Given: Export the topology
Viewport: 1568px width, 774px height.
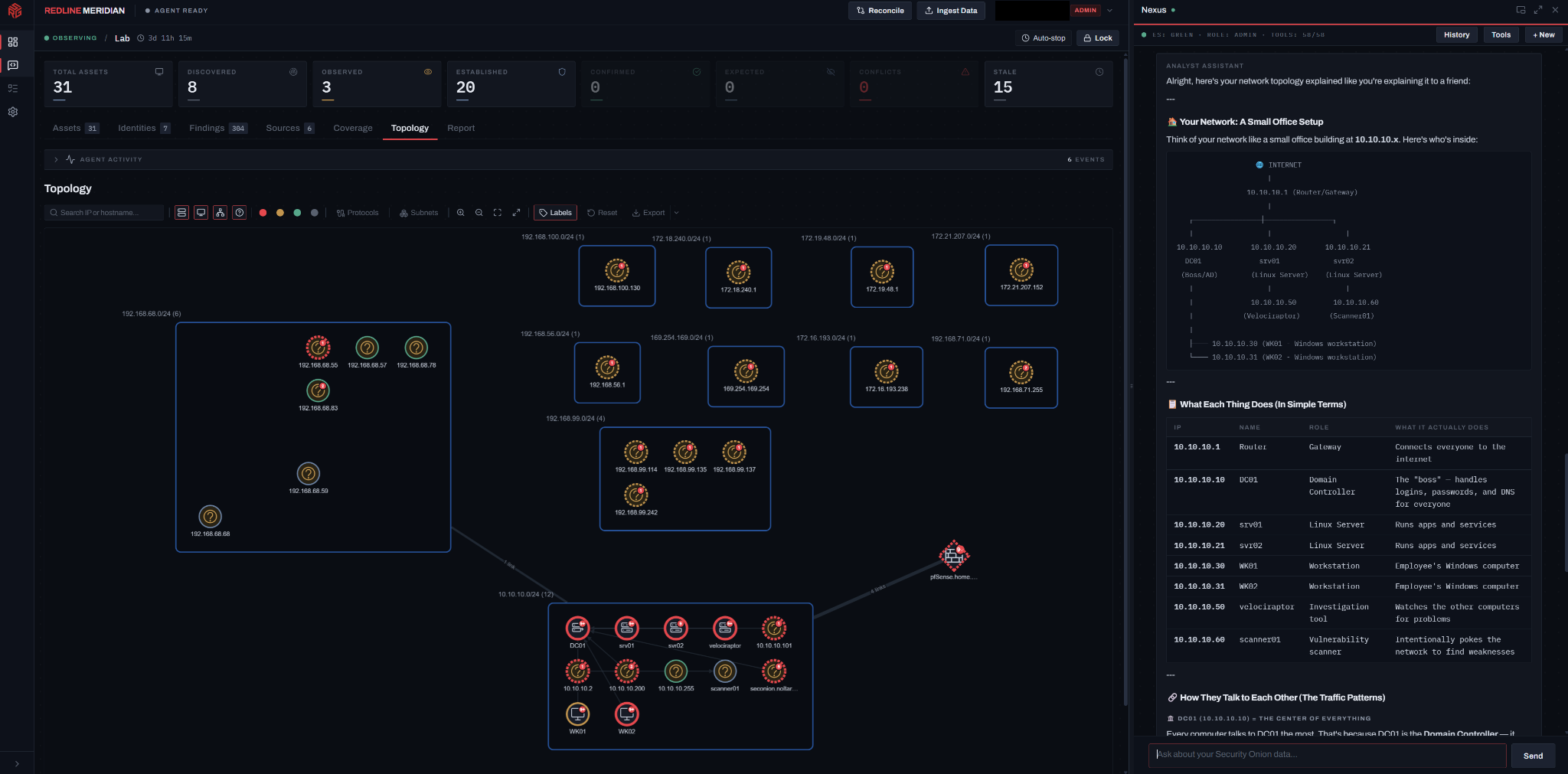Looking at the screenshot, I should click(x=648, y=213).
